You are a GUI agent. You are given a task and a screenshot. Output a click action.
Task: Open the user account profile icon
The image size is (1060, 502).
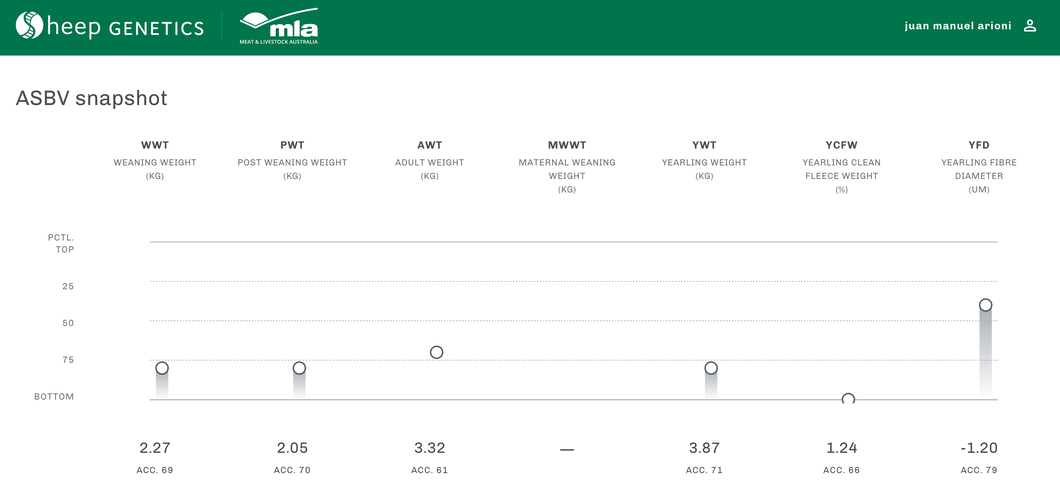tap(1030, 26)
